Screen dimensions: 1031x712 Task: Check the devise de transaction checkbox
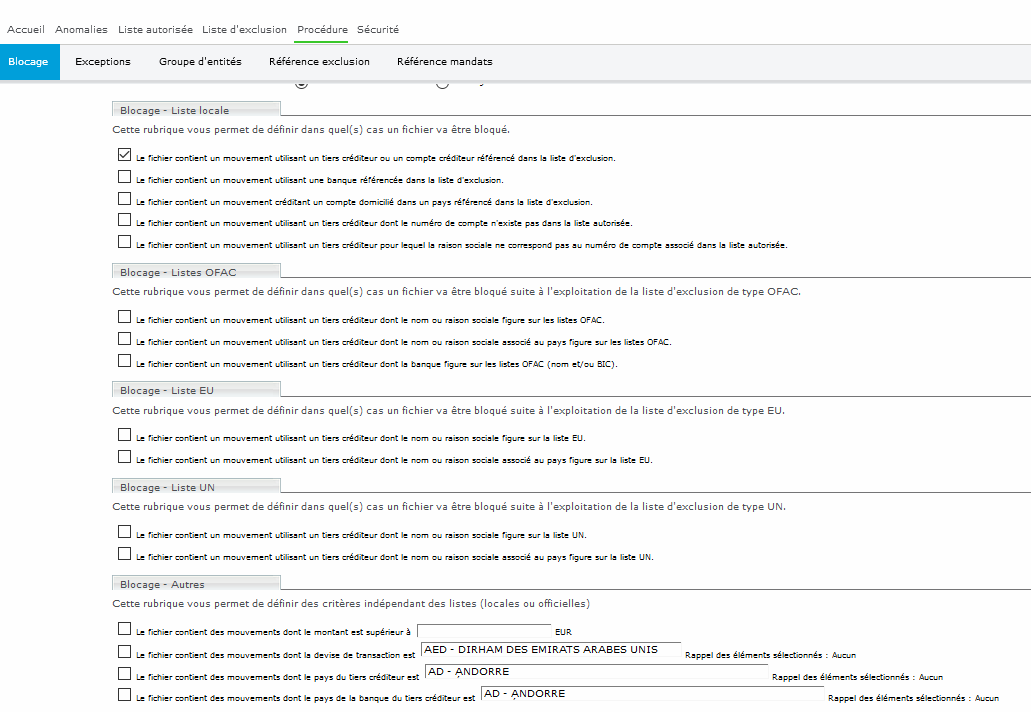click(124, 651)
